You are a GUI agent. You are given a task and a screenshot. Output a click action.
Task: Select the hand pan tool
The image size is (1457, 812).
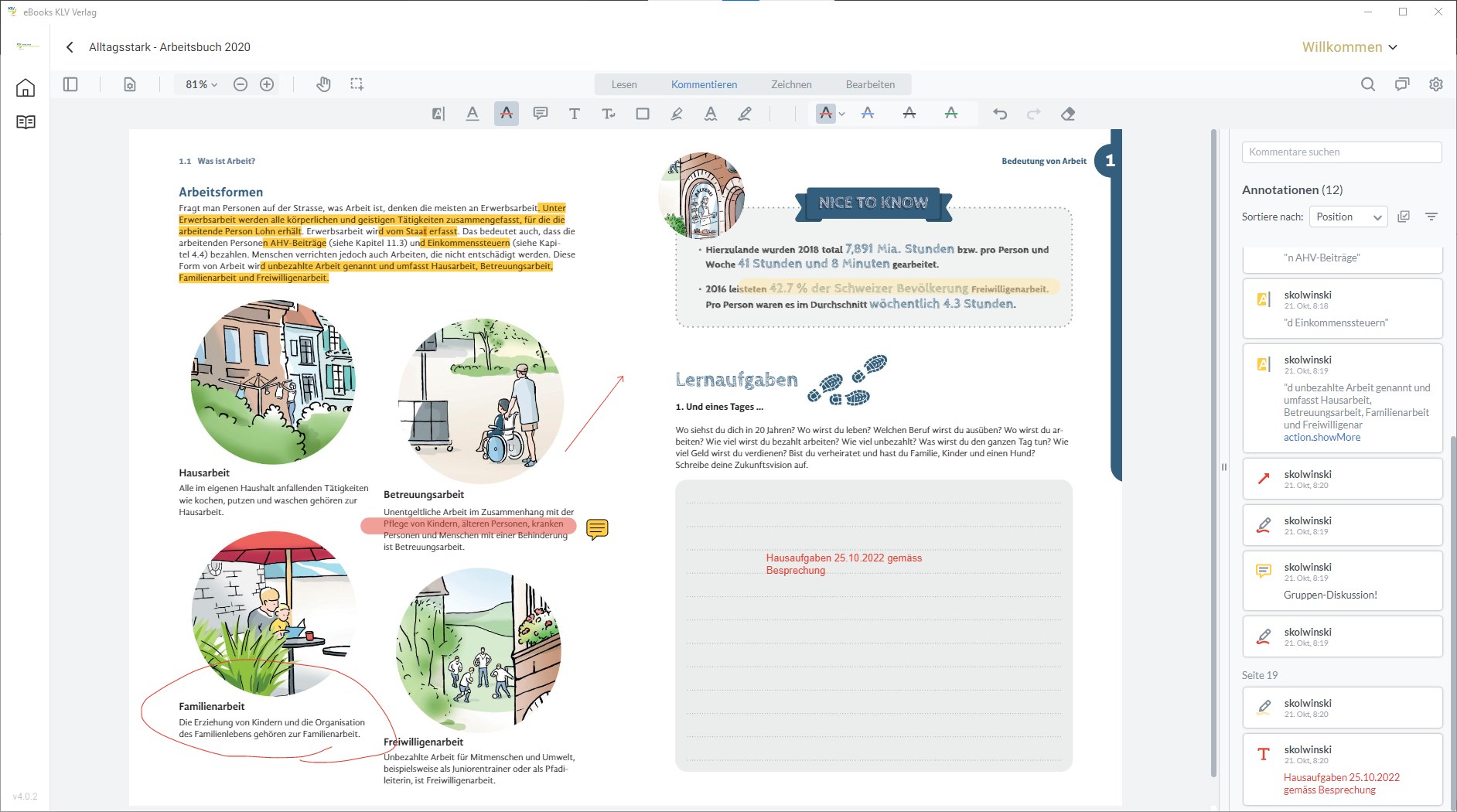323,84
